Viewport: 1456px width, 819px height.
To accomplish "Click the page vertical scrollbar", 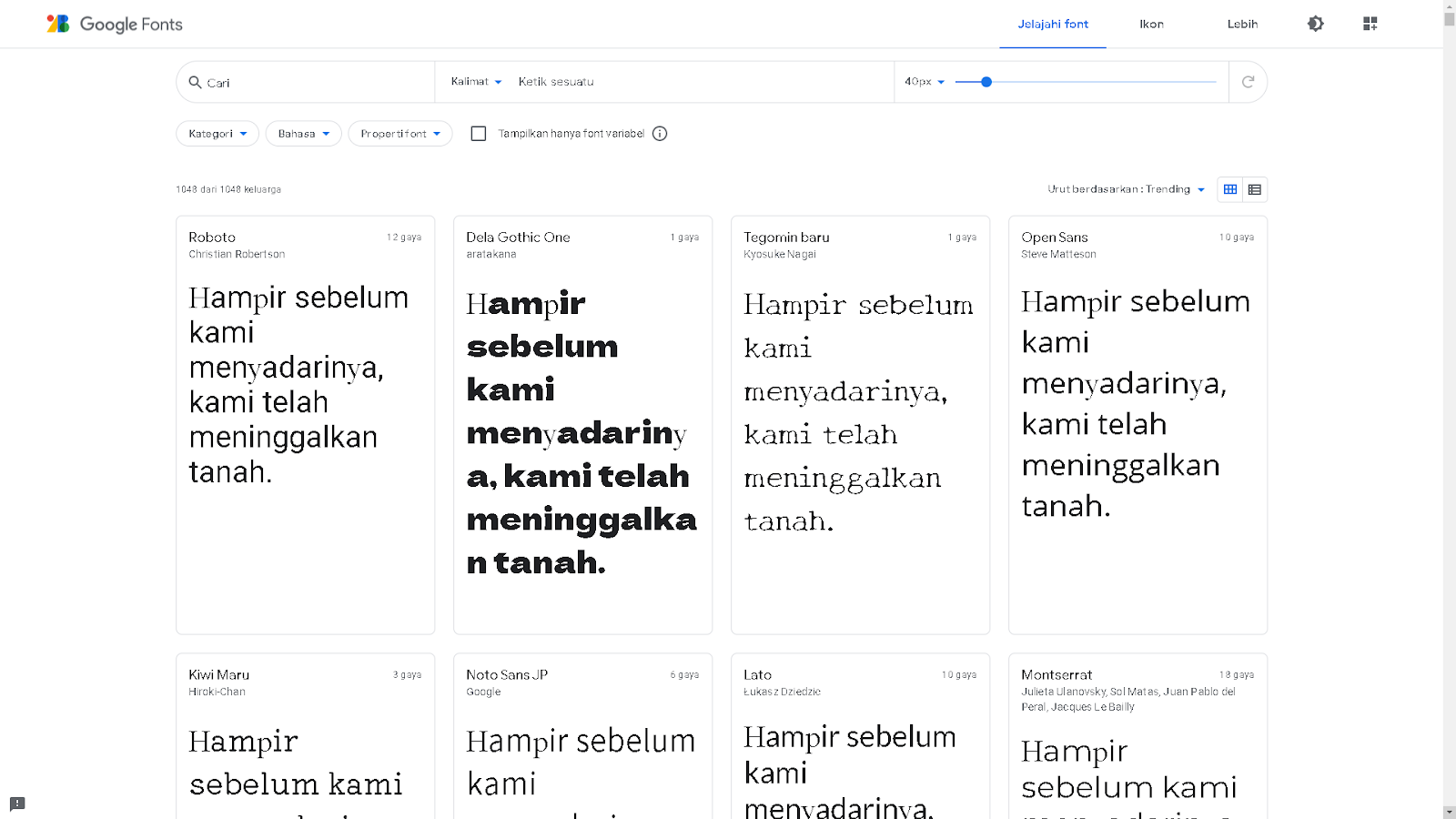I will tap(1450, 409).
